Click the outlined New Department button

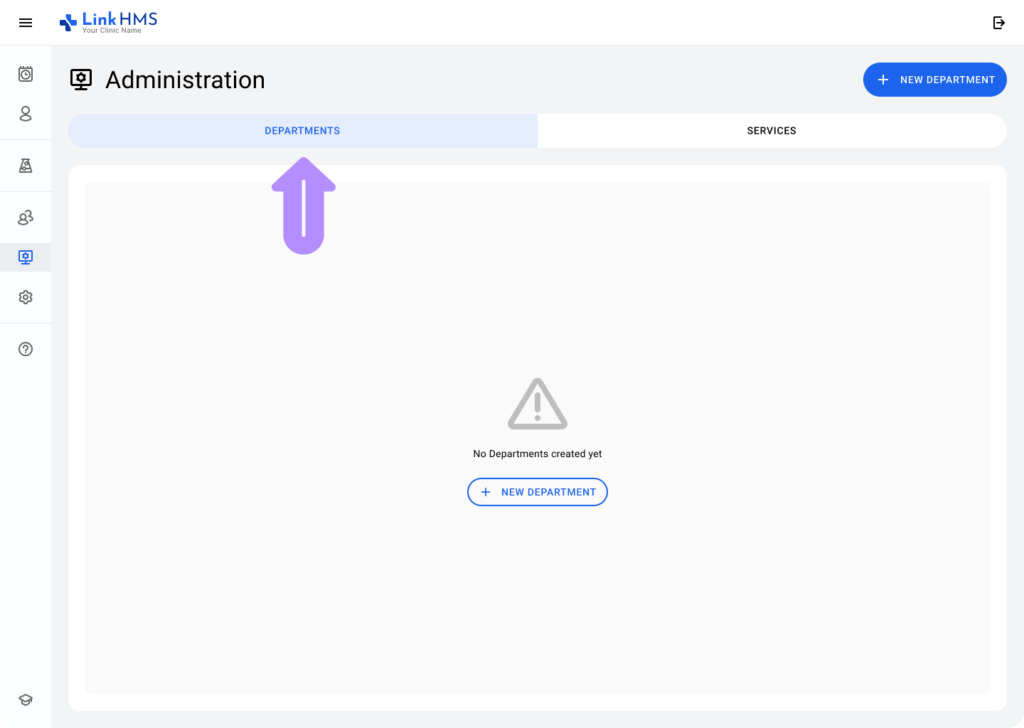[537, 492]
